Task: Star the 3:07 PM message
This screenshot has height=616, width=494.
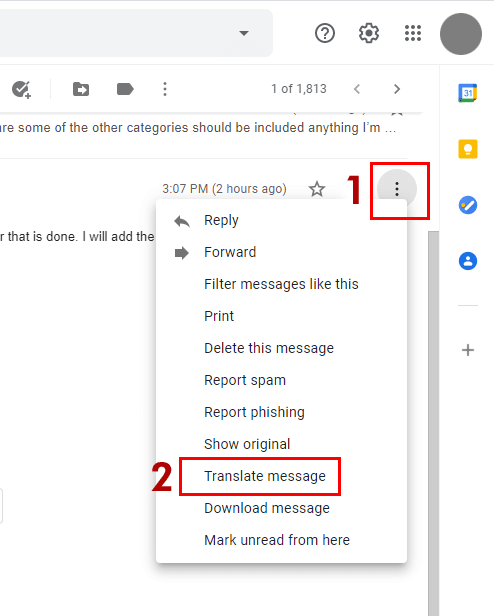Action: point(317,189)
